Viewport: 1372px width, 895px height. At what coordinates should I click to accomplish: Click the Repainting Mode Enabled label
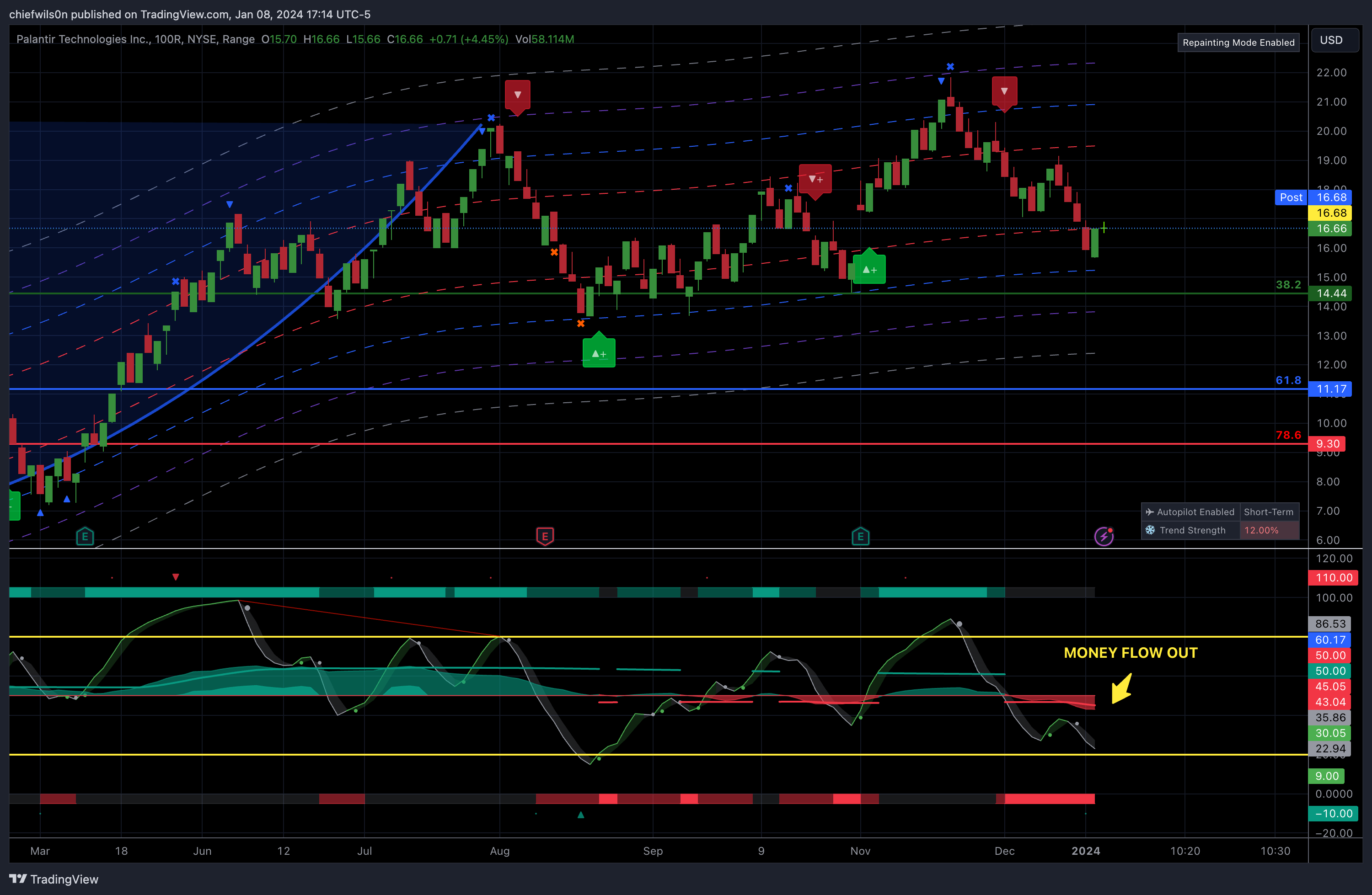[1238, 42]
